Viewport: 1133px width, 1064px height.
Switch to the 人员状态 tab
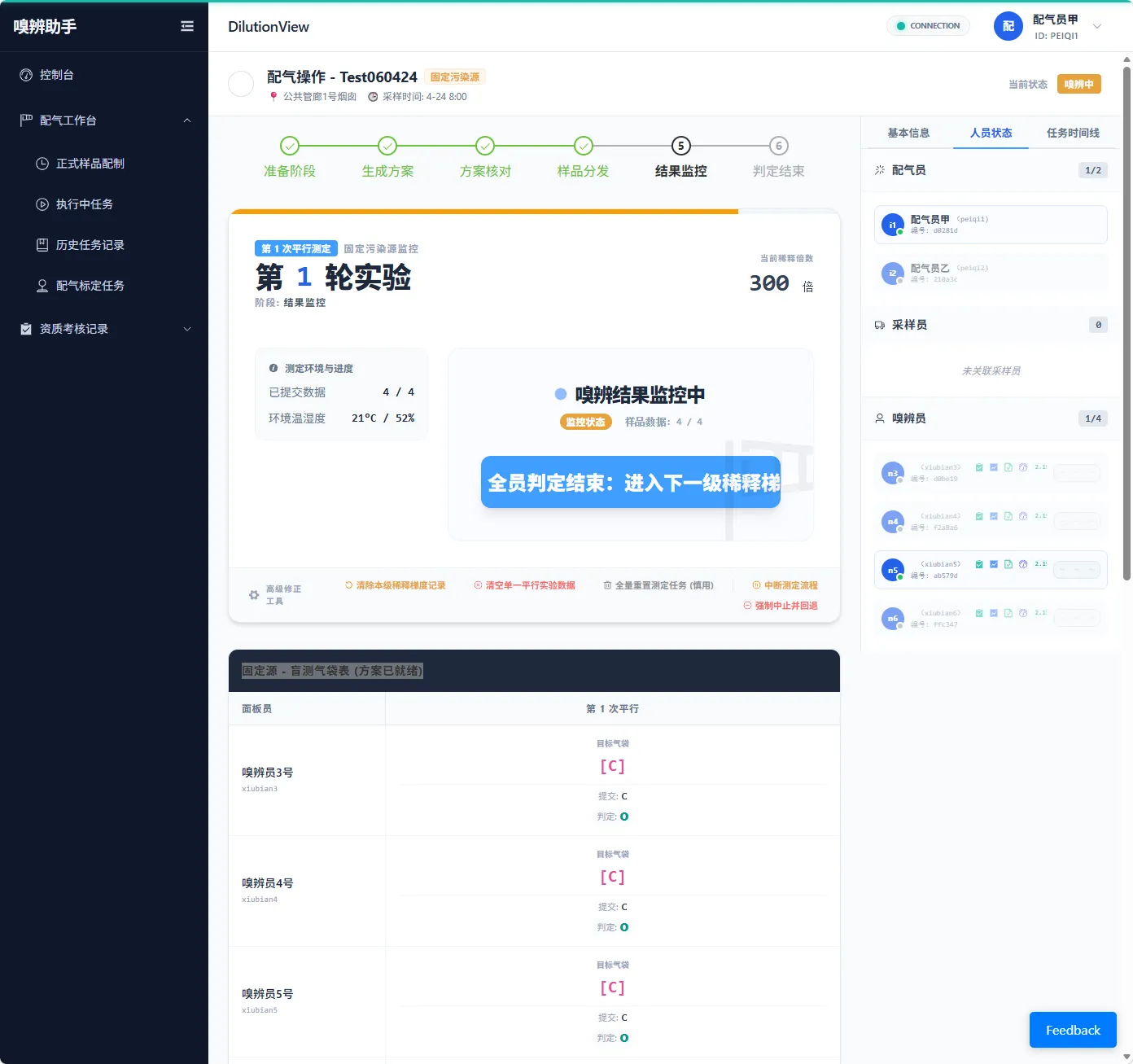tap(991, 133)
